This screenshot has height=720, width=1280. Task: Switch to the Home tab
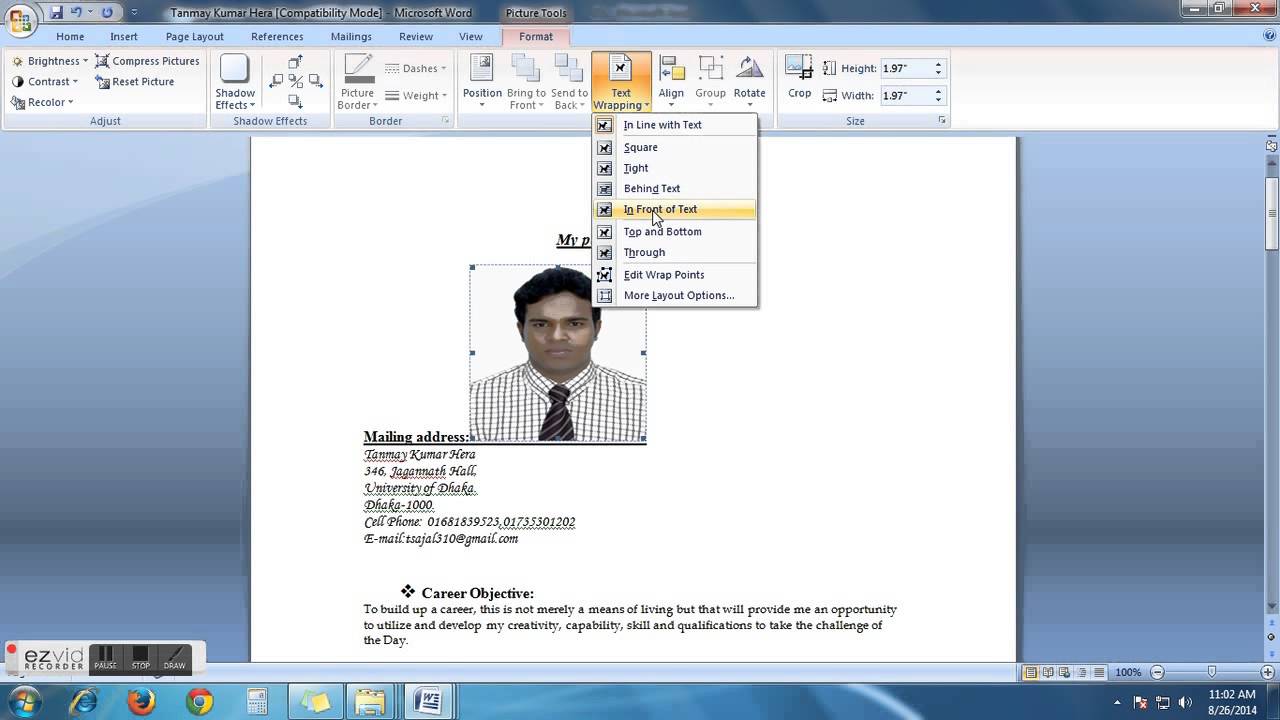[70, 36]
